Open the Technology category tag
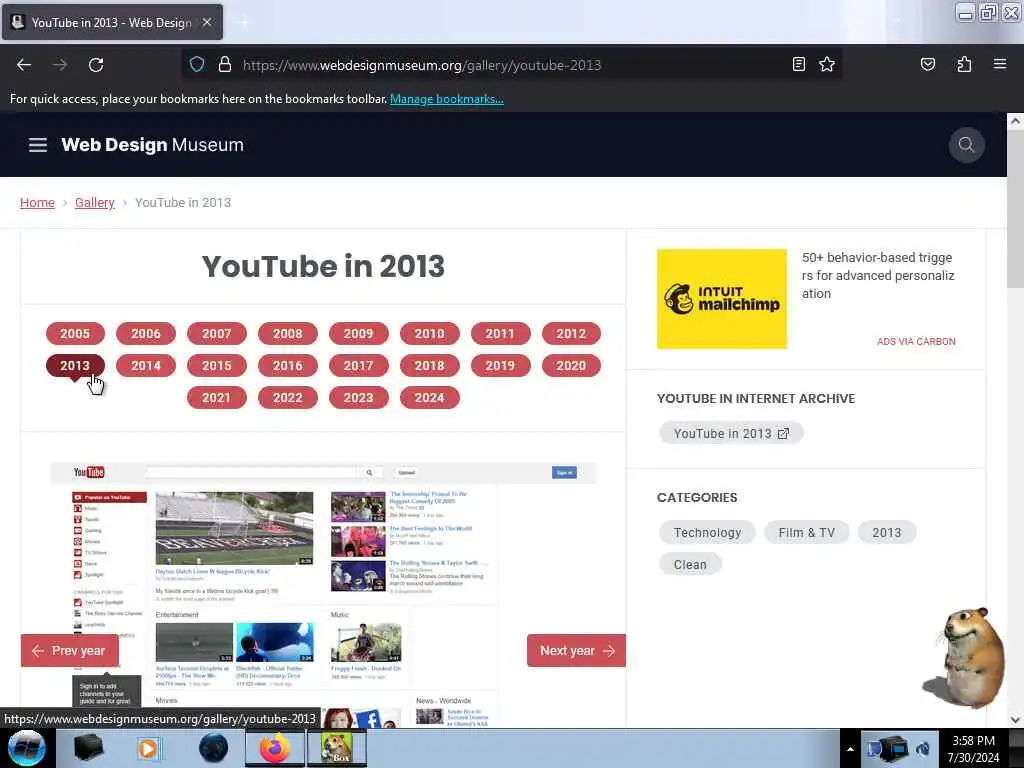This screenshot has height=768, width=1024. (x=707, y=532)
